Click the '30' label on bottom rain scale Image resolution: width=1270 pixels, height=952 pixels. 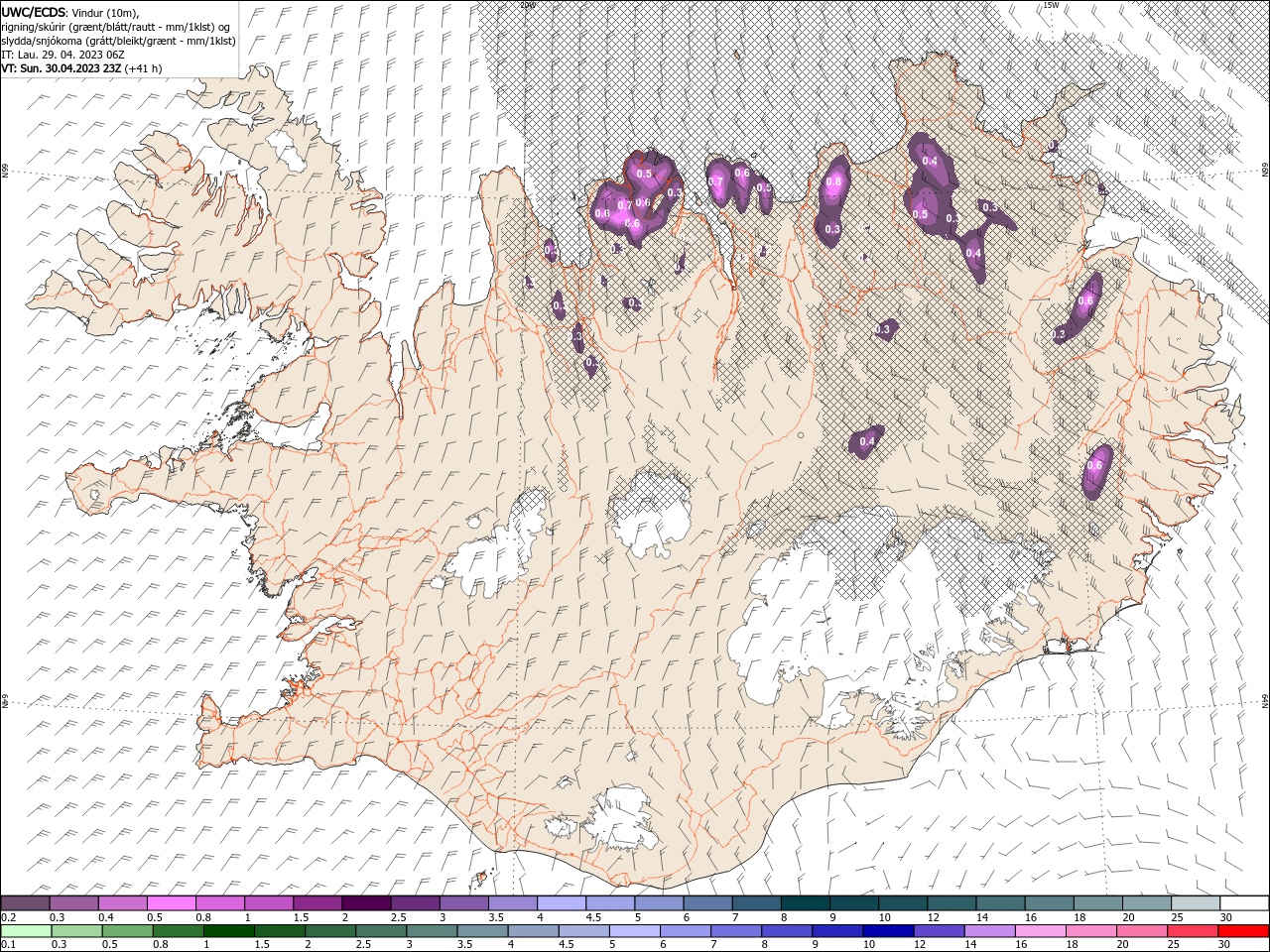(x=1226, y=945)
